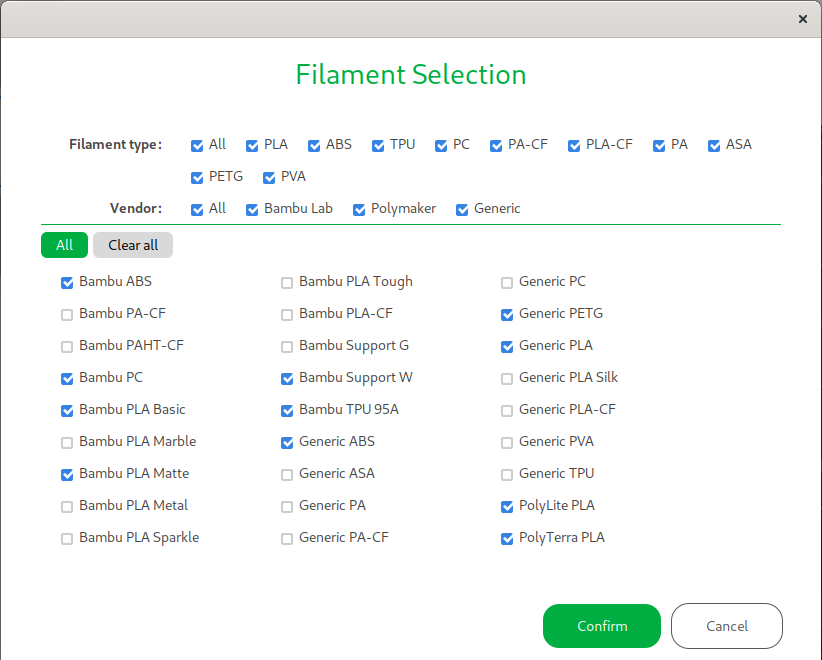Enable Bambu PLA Metal filament

pos(67,506)
